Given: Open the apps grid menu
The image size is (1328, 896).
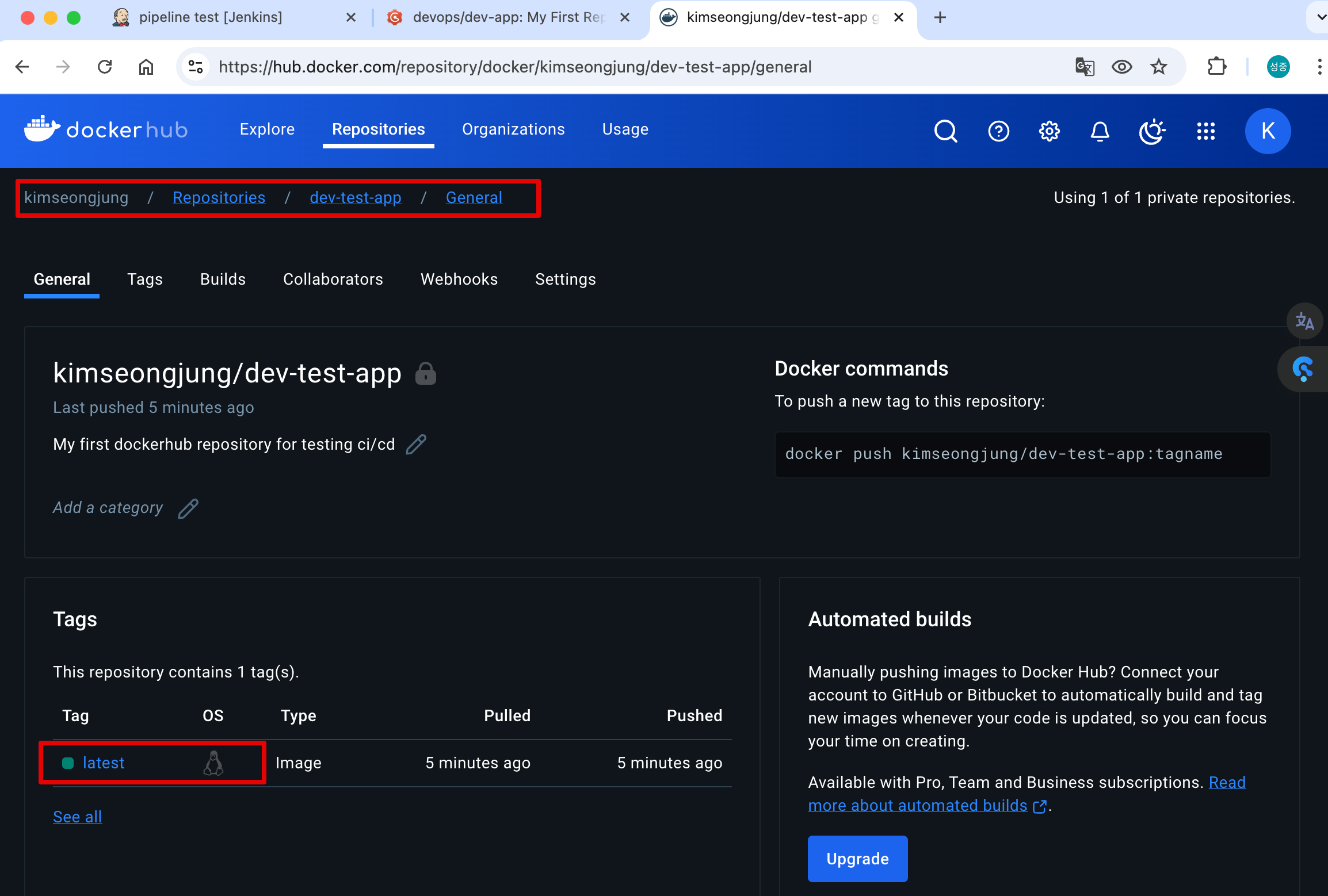Looking at the screenshot, I should [x=1205, y=131].
